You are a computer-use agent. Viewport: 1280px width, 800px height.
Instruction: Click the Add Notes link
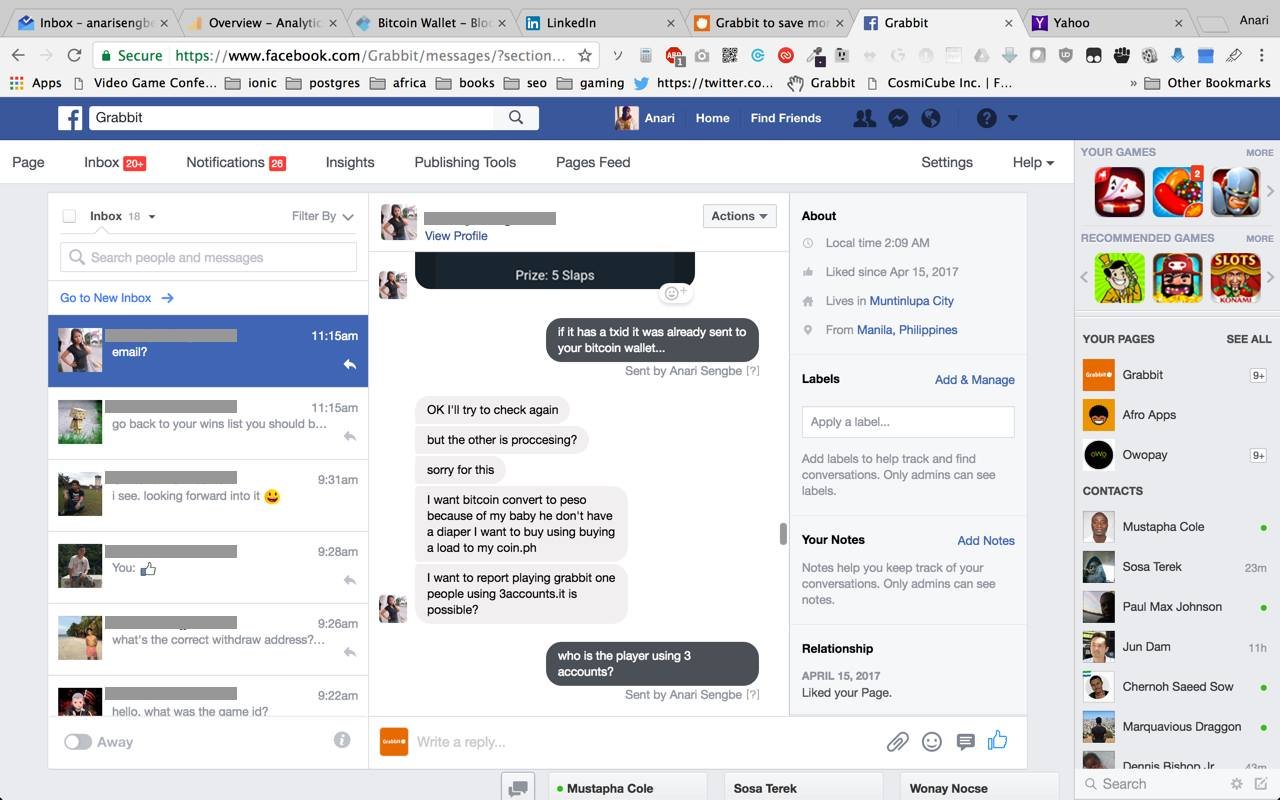click(986, 541)
